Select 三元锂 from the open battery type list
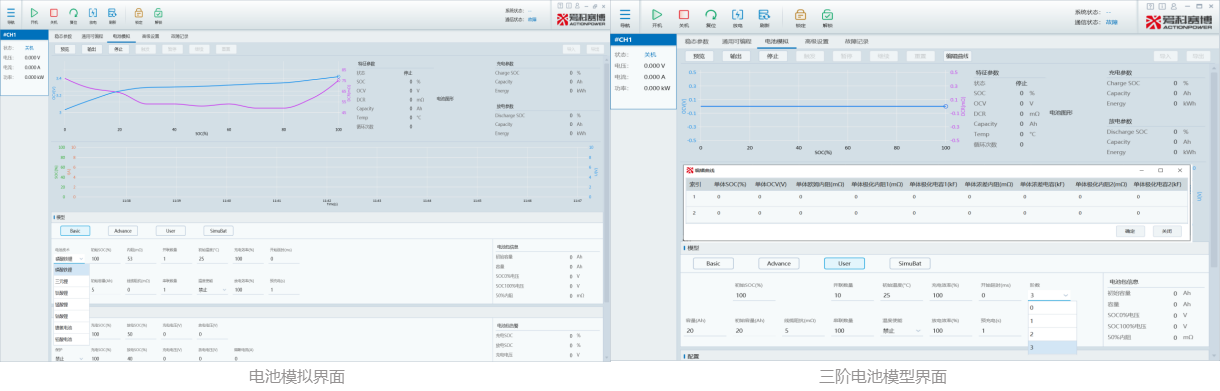 [x=70, y=281]
